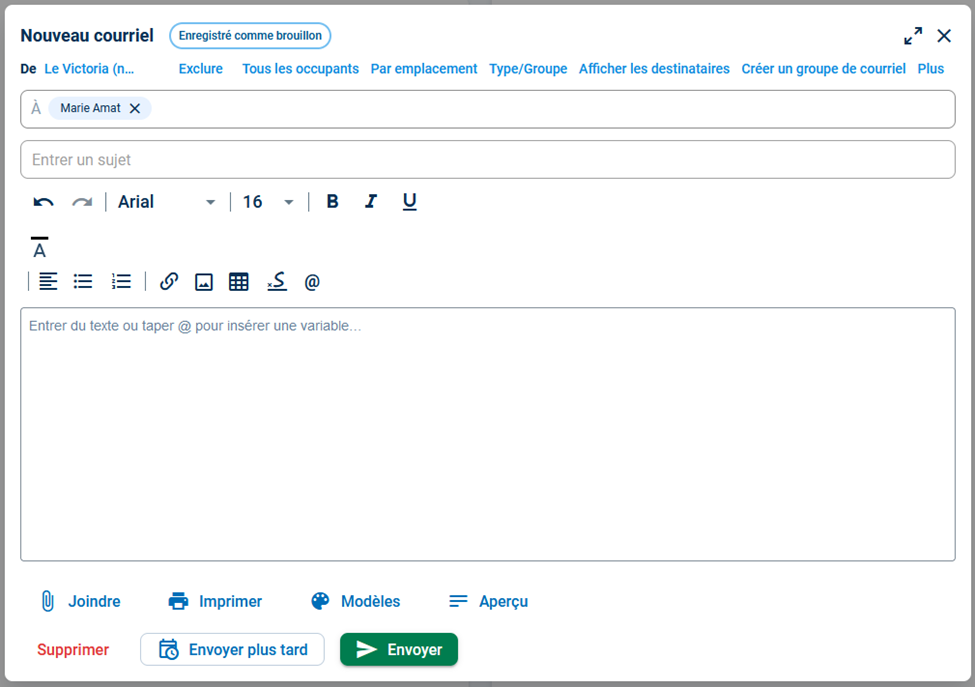This screenshot has height=687, width=975.
Task: Open the Type/Groupe filter
Action: tap(528, 69)
